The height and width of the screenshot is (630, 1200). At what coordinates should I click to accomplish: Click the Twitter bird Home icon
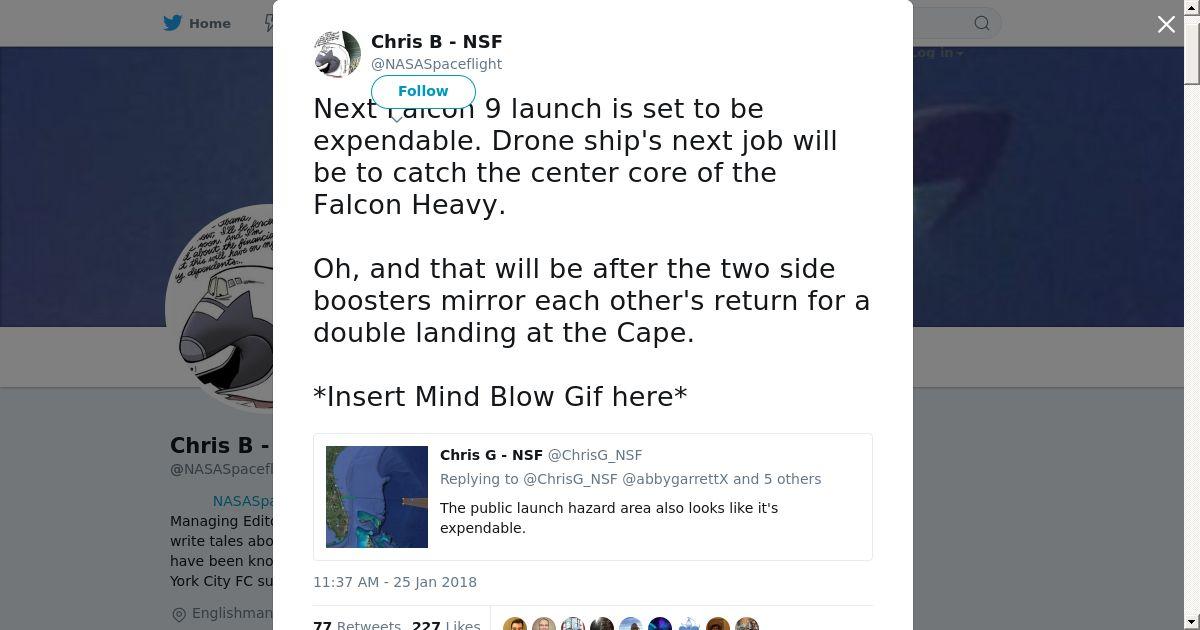point(173,23)
